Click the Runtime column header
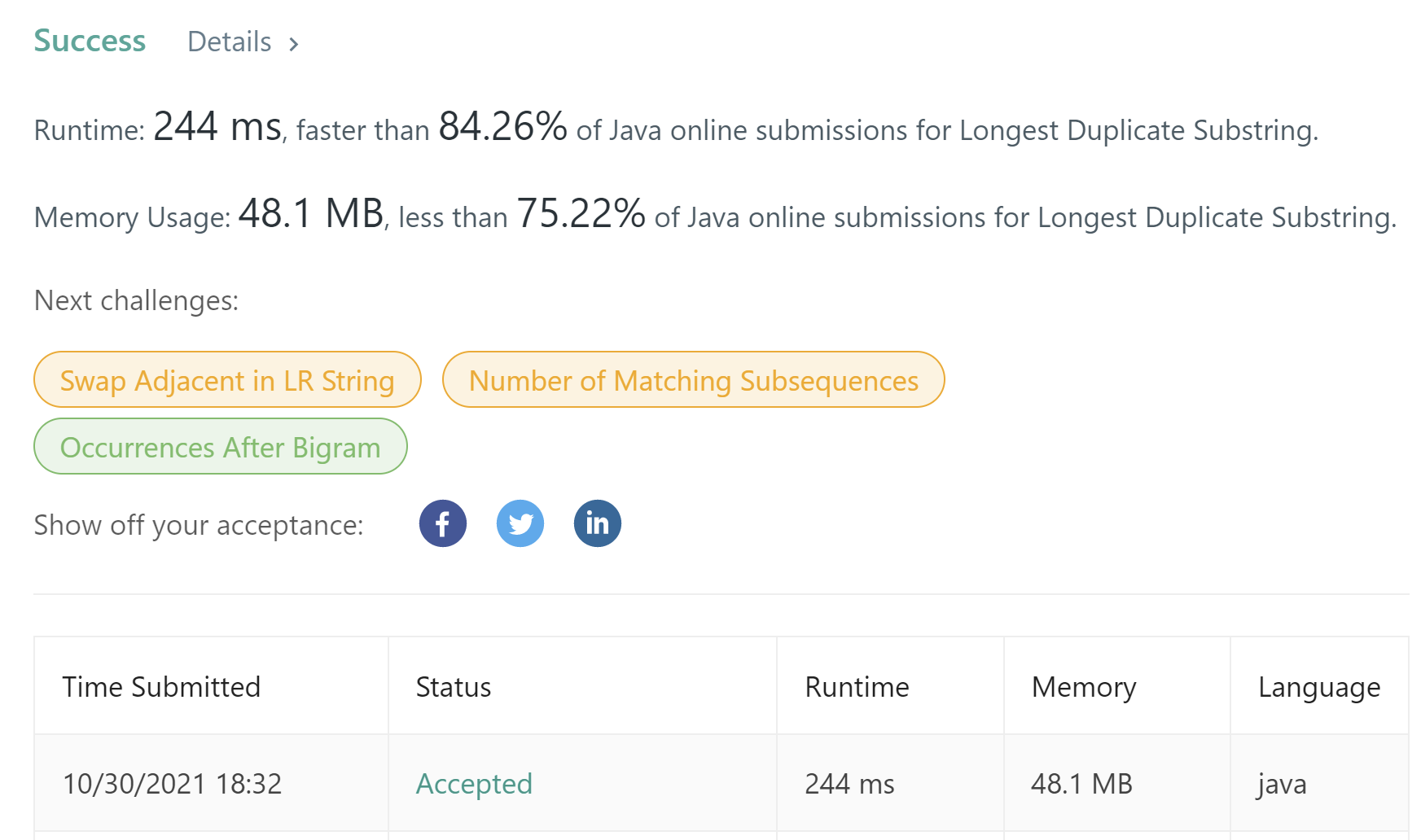 [x=857, y=687]
